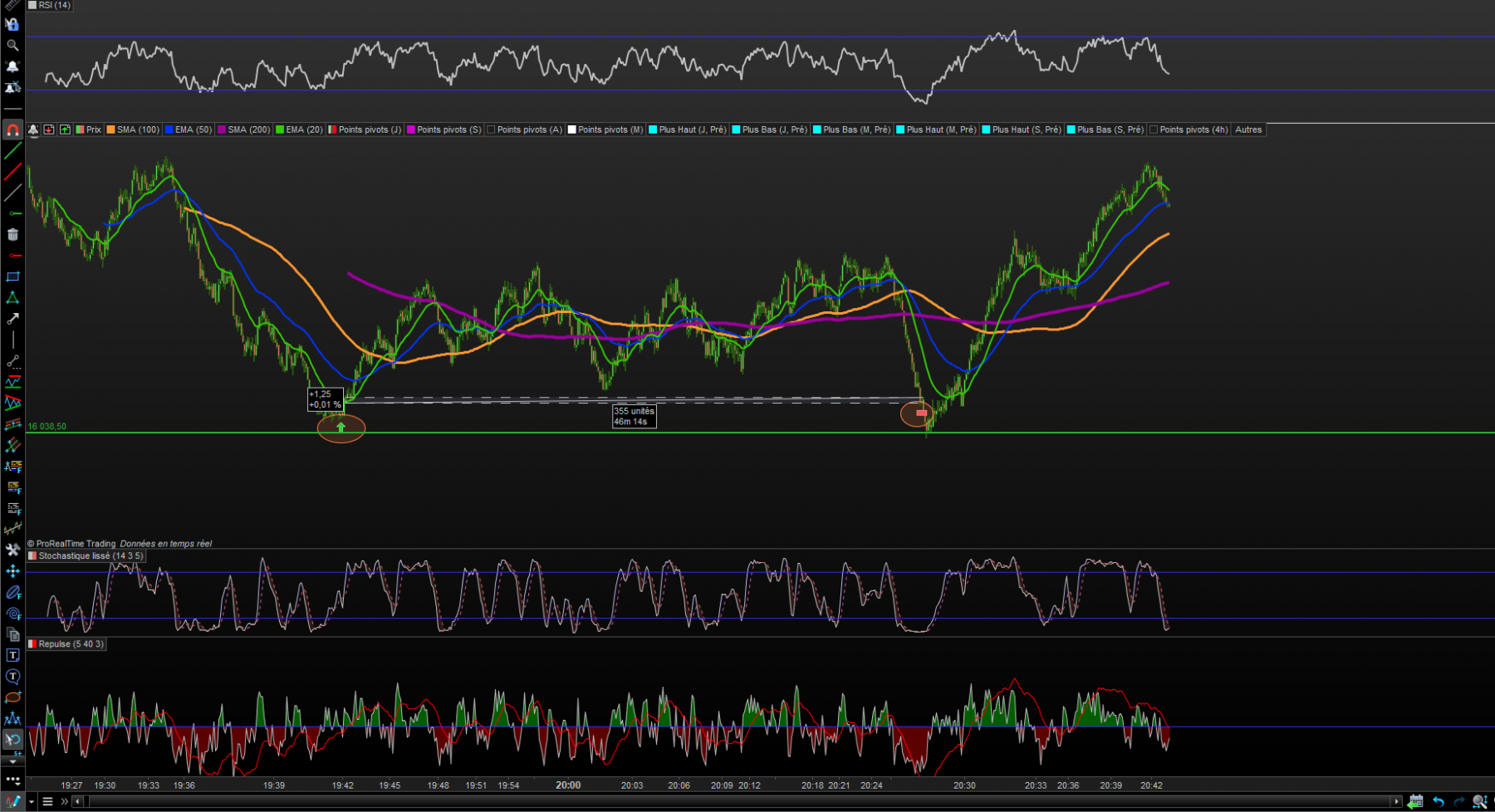Select the text T box tool

point(12,655)
